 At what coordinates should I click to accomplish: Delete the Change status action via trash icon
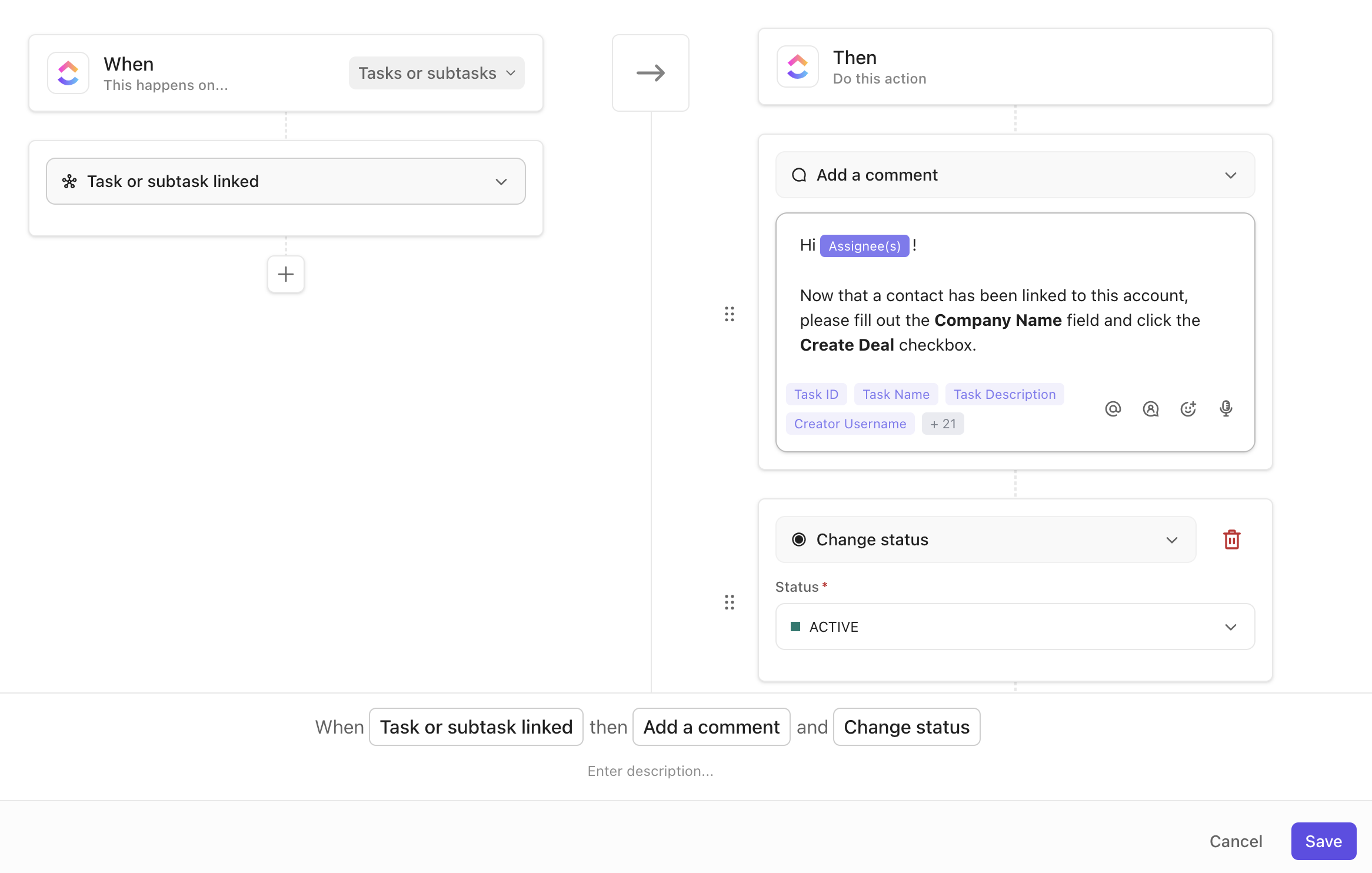pyautogui.click(x=1231, y=539)
